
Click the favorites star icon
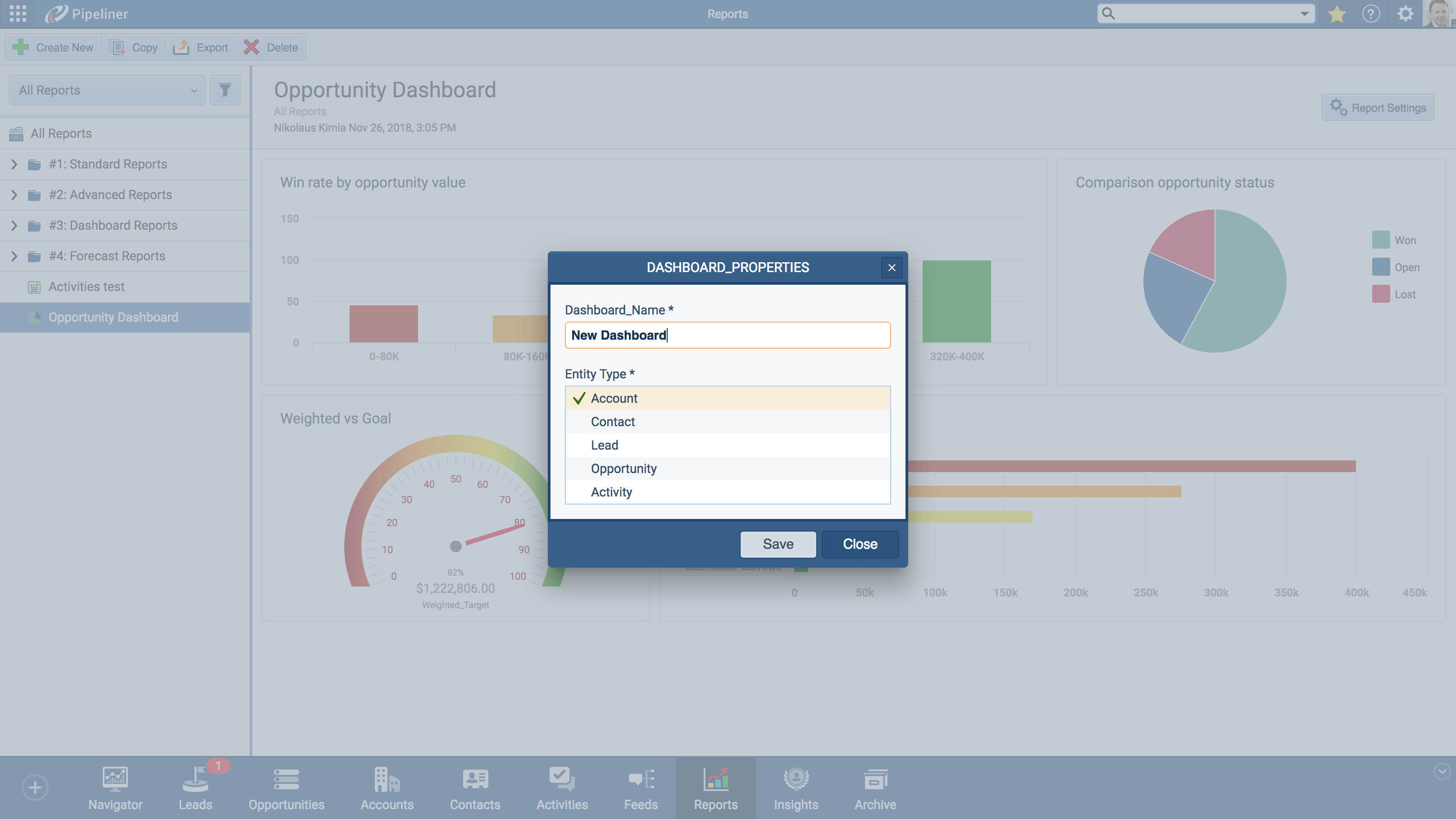[1337, 14]
